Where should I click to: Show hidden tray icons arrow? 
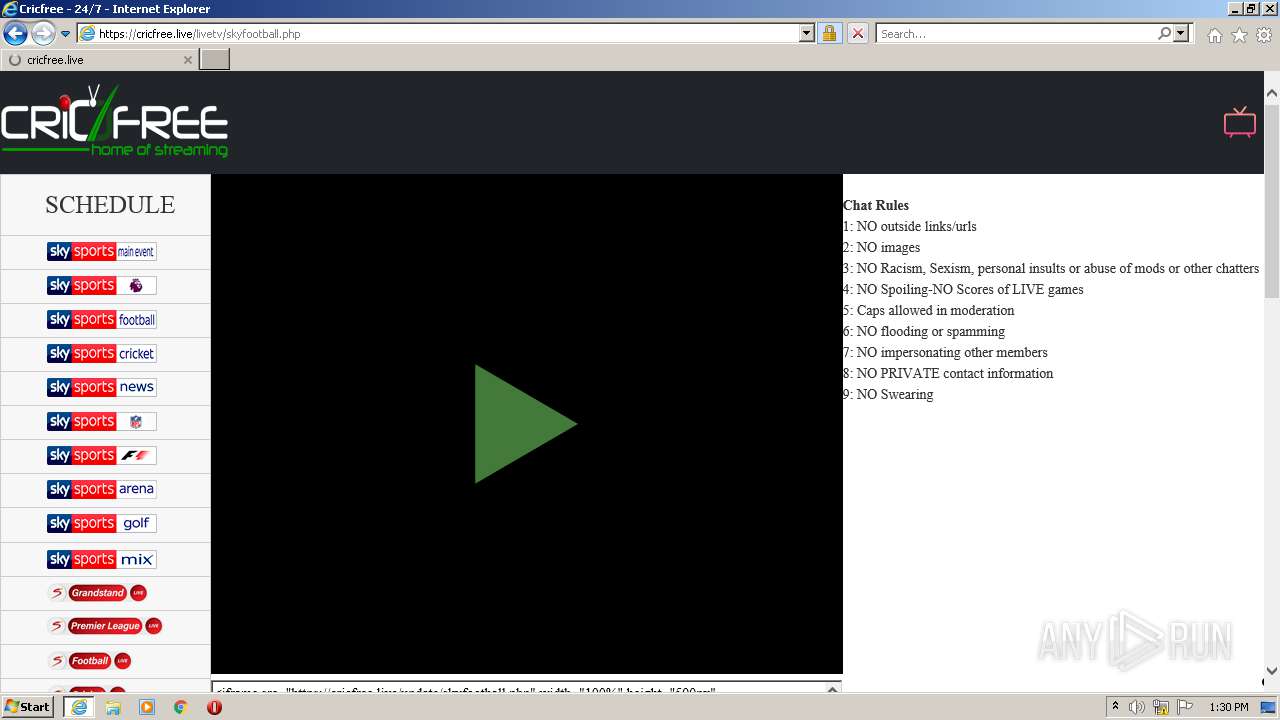click(x=1115, y=707)
